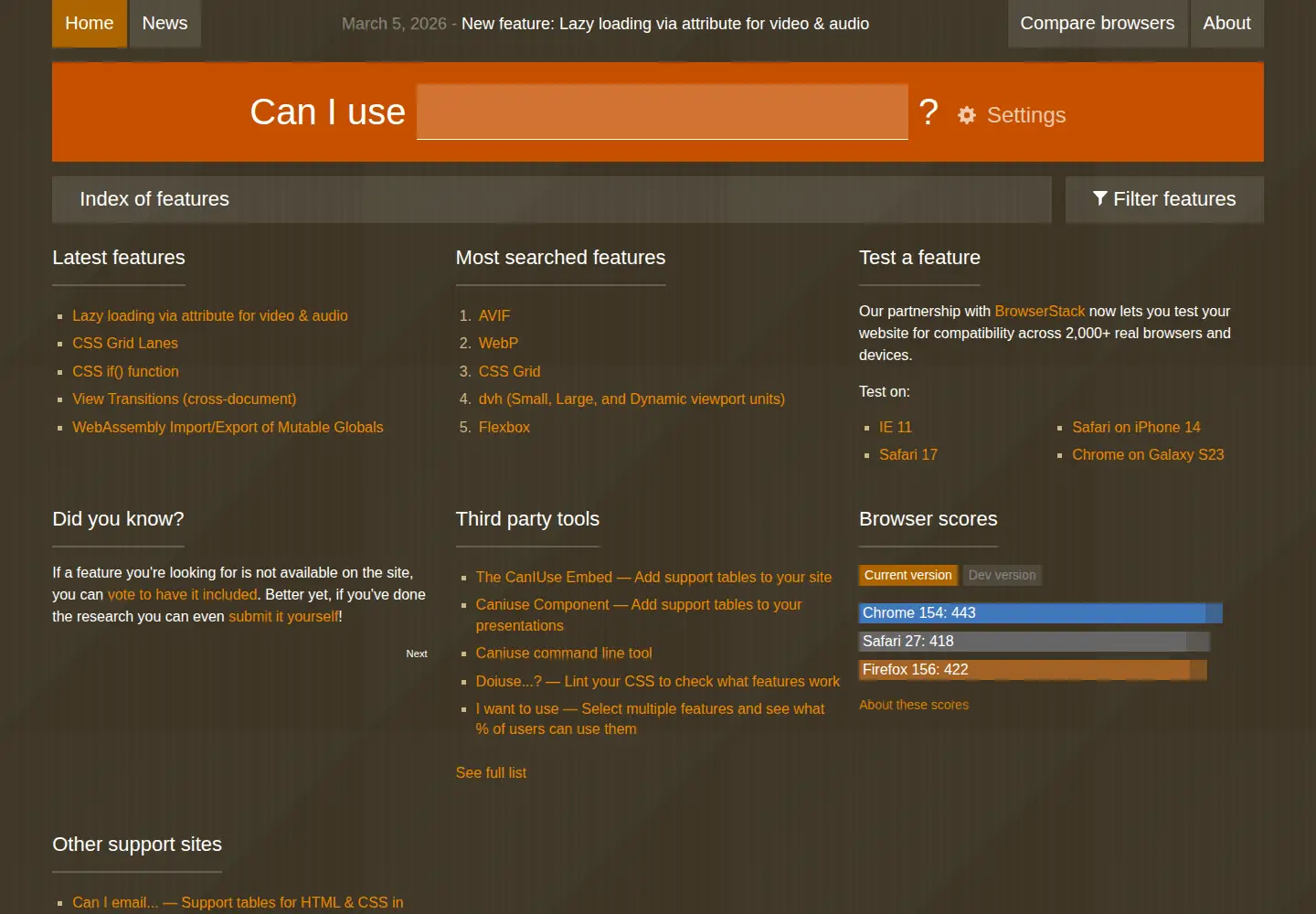Click the Index of features bar
The width and height of the screenshot is (1316, 914).
(x=552, y=199)
